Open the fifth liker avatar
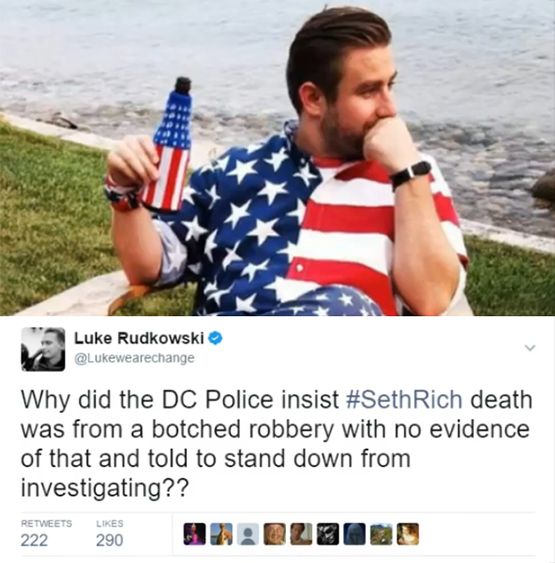The image size is (555, 563). (301, 534)
